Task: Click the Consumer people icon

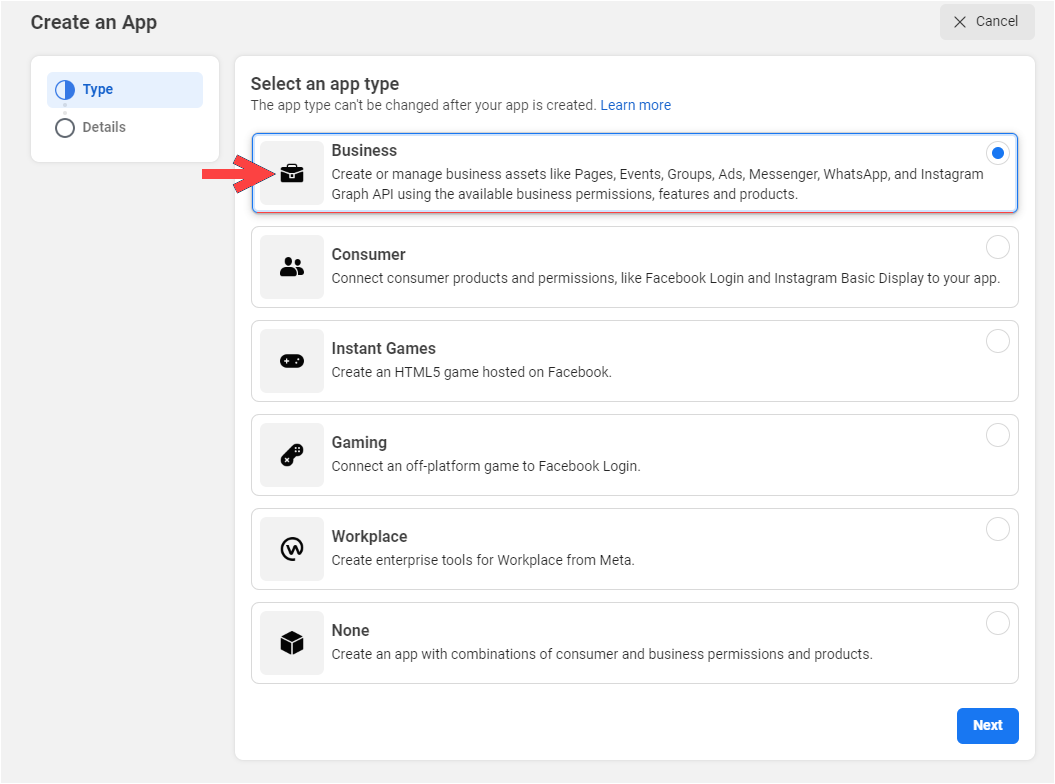Action: (291, 266)
